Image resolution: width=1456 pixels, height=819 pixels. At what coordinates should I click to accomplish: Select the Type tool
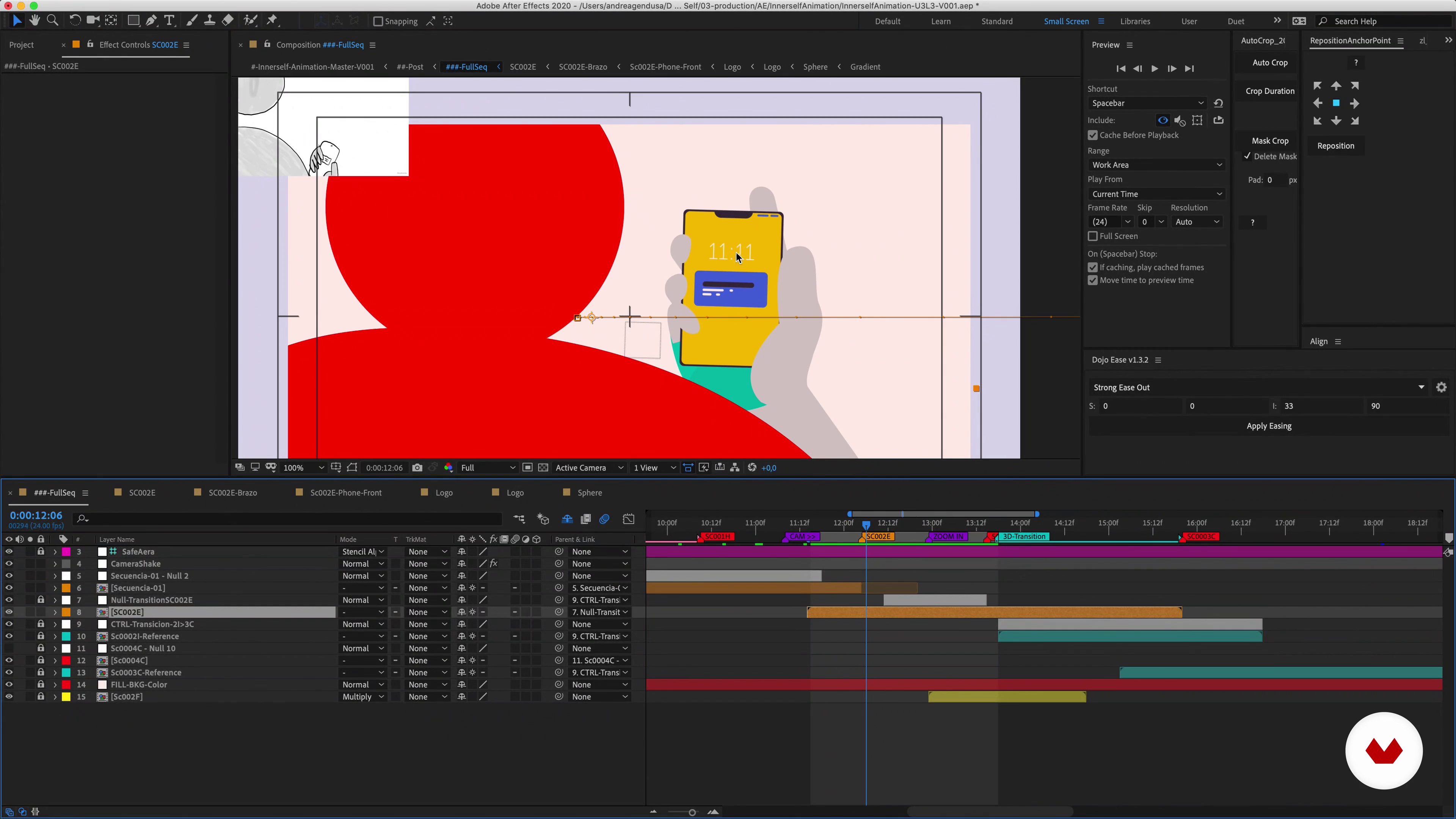[169, 21]
